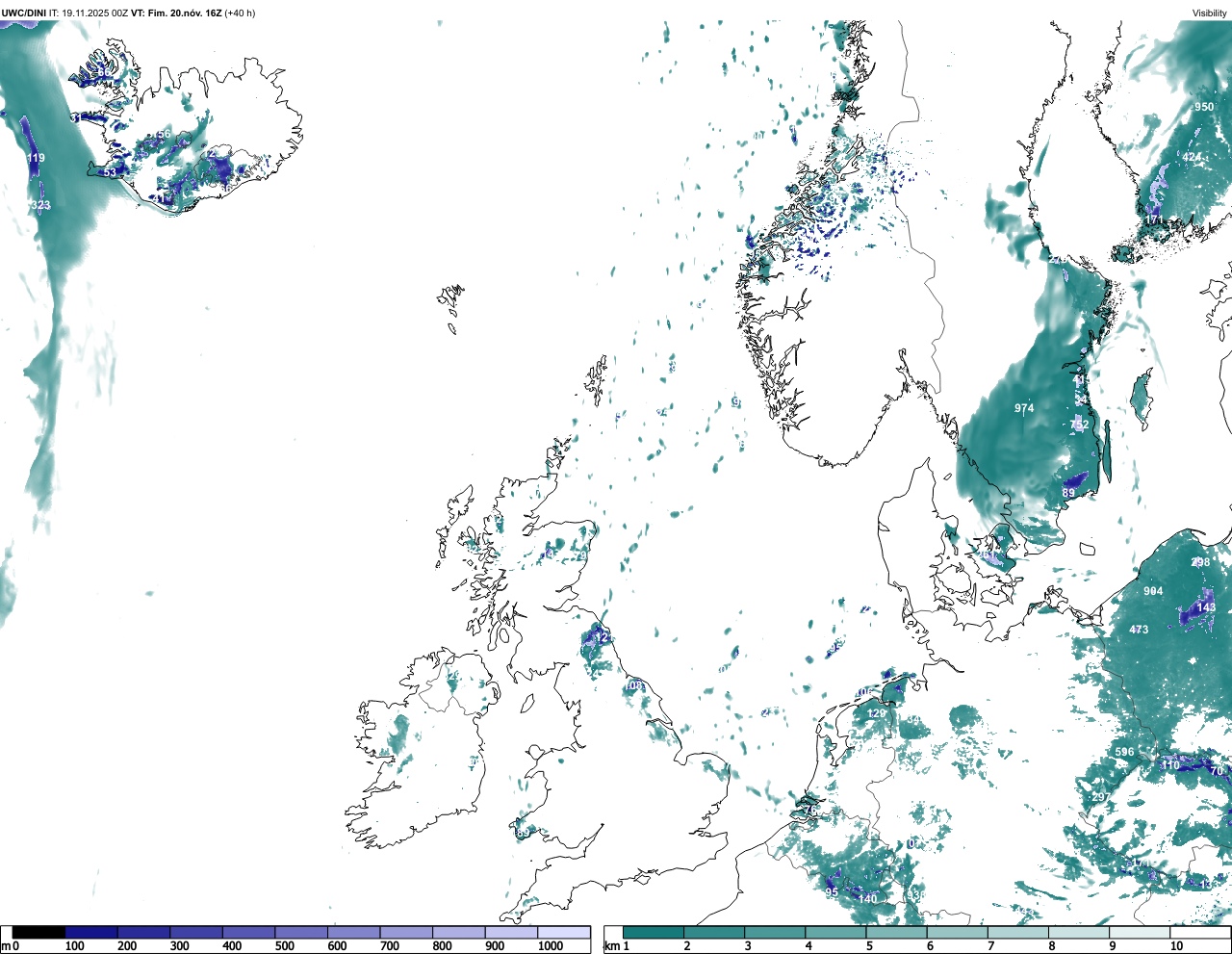
Task: Click the 108 visibility value in northeast England
Action: 633,685
